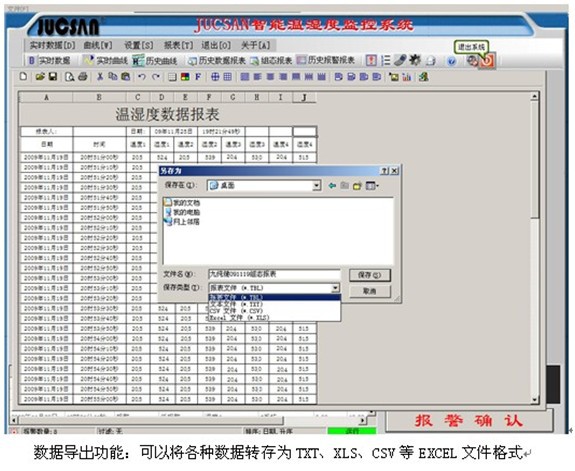Open the 报表[T] menu
Viewport: 575px width, 471px height.
[x=178, y=45]
